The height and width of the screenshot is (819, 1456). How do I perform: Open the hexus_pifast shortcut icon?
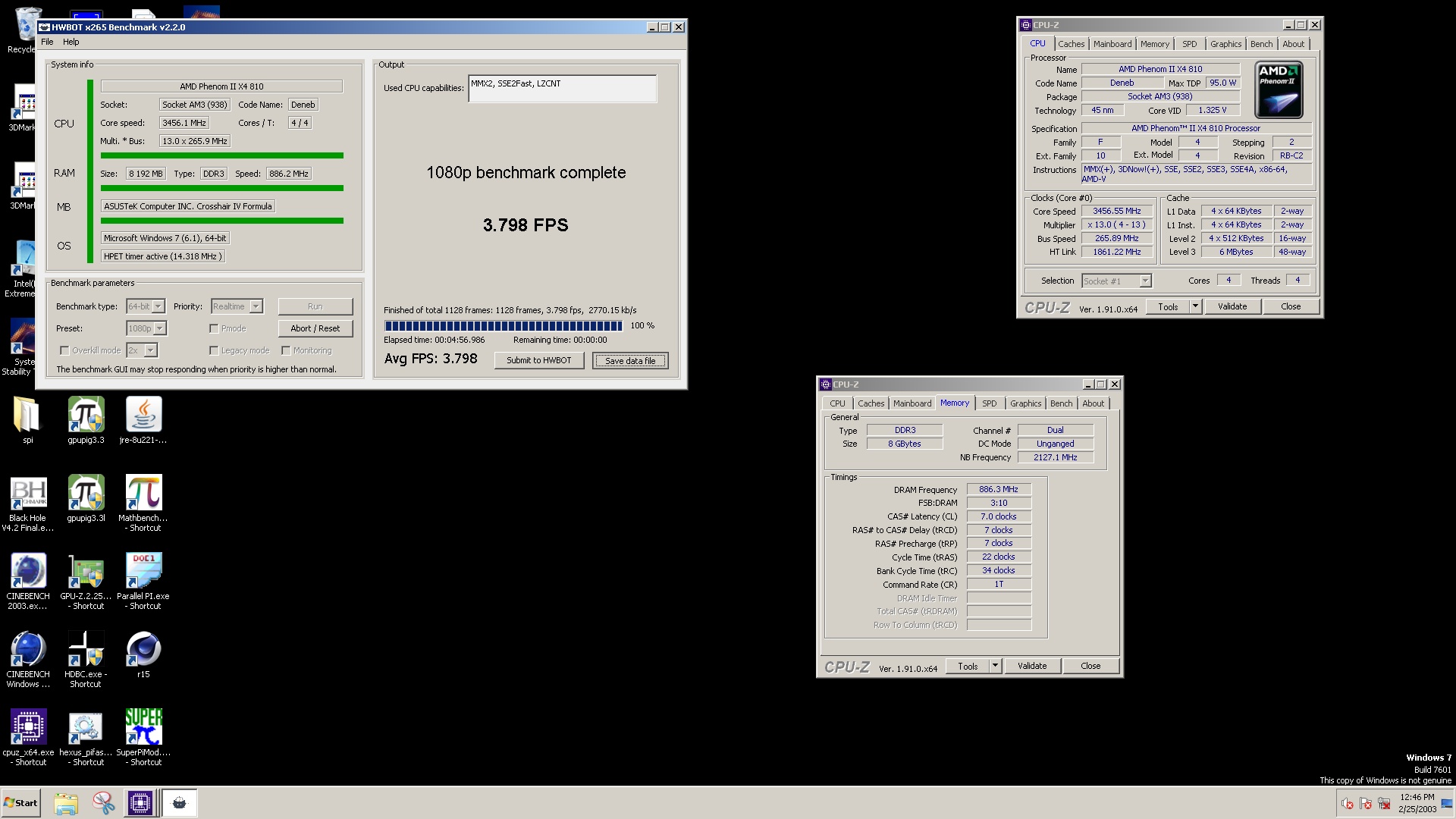click(x=86, y=737)
